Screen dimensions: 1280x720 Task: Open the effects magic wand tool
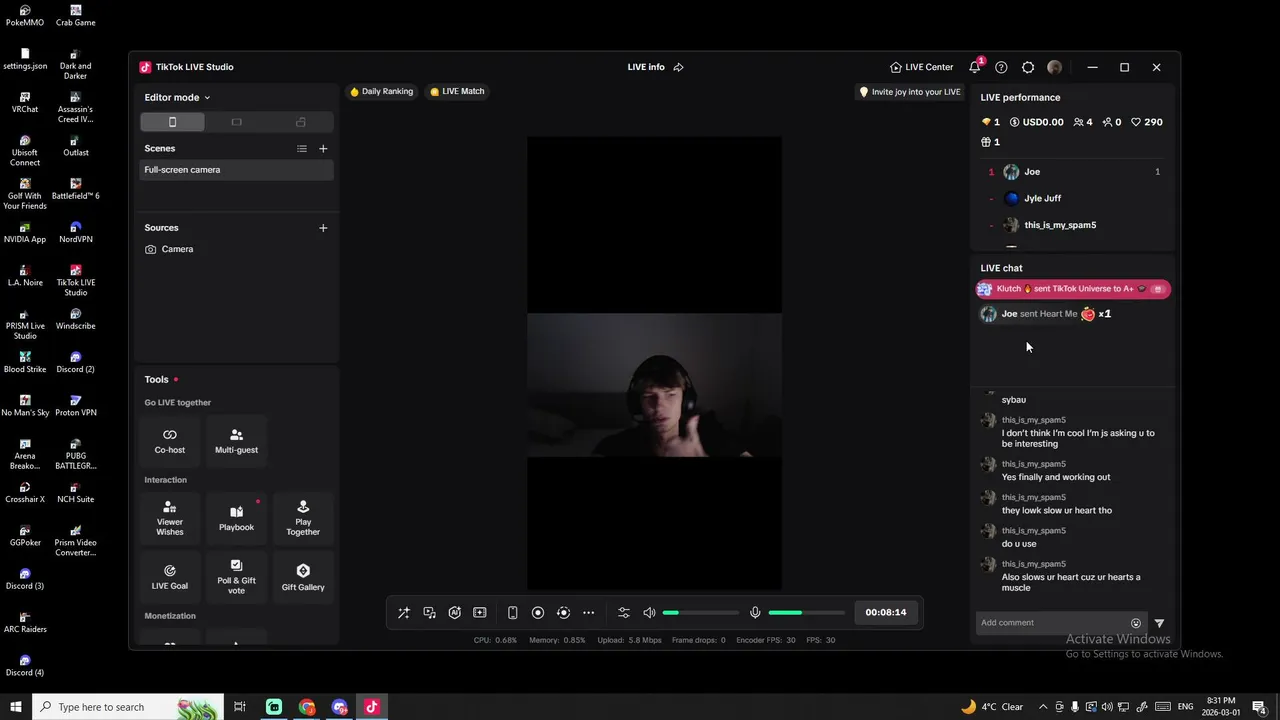(404, 613)
